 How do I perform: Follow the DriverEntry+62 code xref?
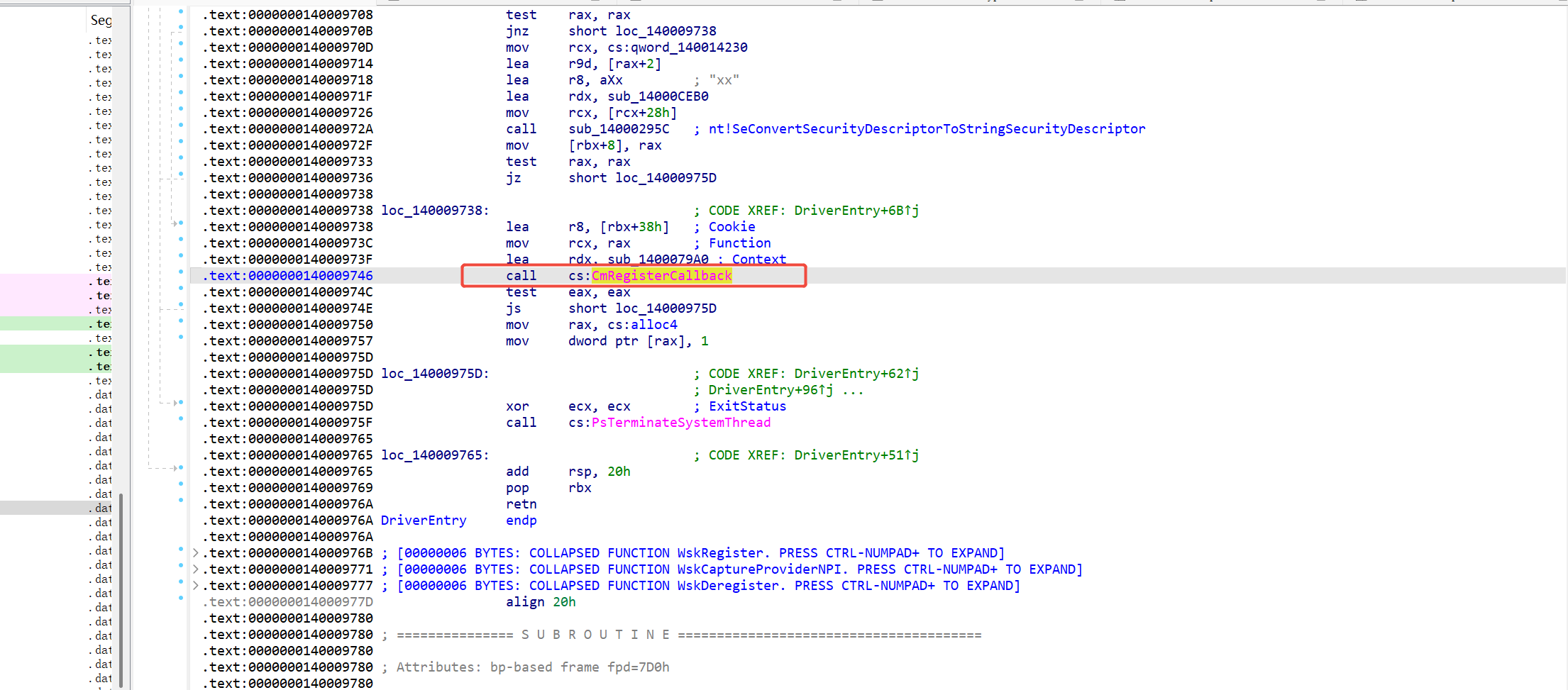pyautogui.click(x=856, y=374)
